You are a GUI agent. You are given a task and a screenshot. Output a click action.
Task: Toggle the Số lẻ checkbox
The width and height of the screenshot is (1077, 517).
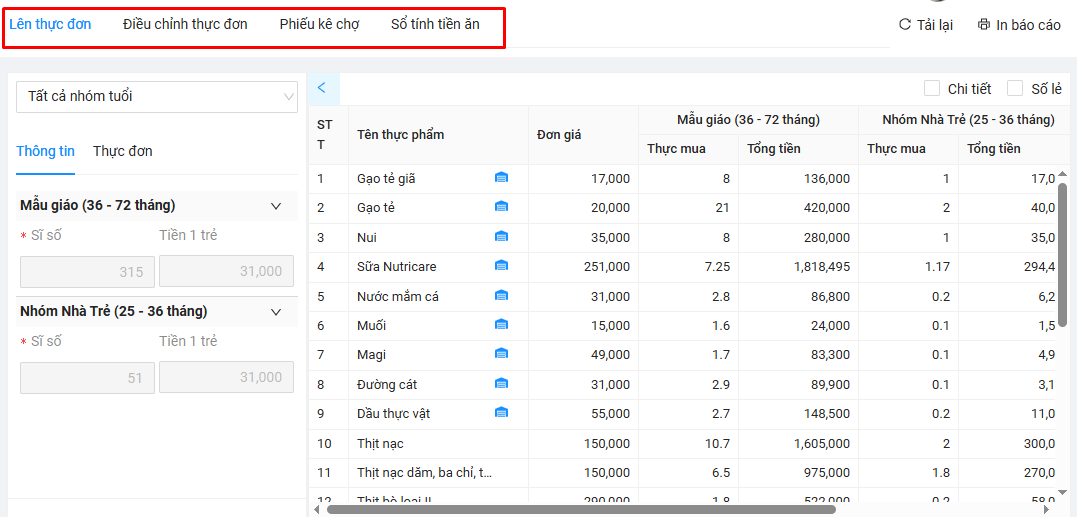[x=1015, y=89]
